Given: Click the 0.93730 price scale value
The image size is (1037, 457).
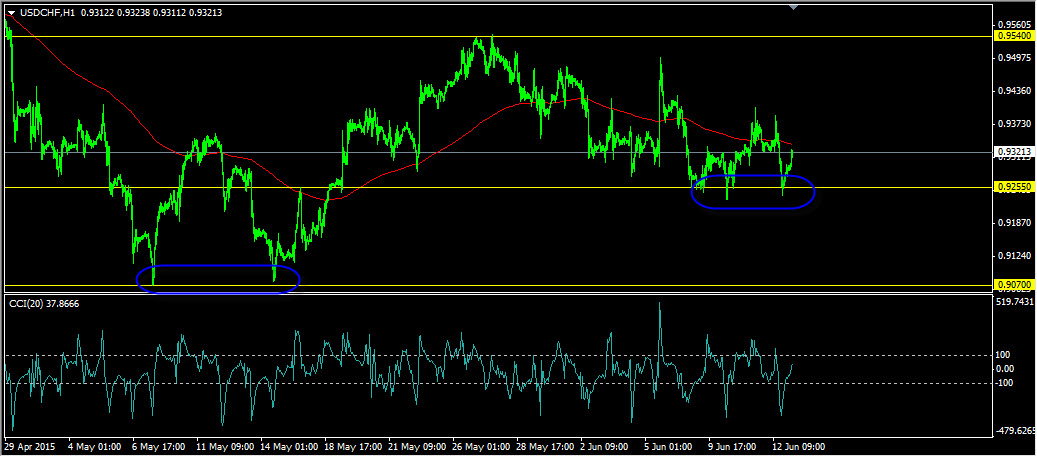Looking at the screenshot, I should (x=1015, y=124).
